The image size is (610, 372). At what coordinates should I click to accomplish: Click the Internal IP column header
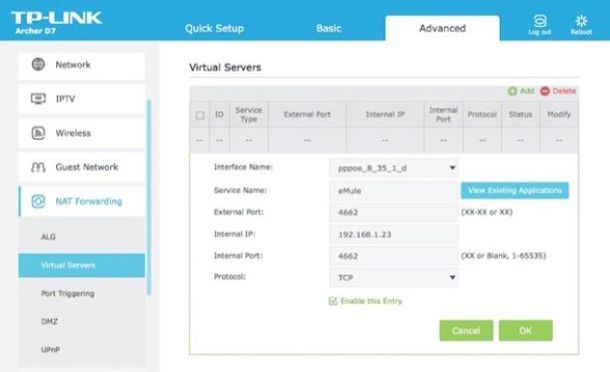pos(385,114)
